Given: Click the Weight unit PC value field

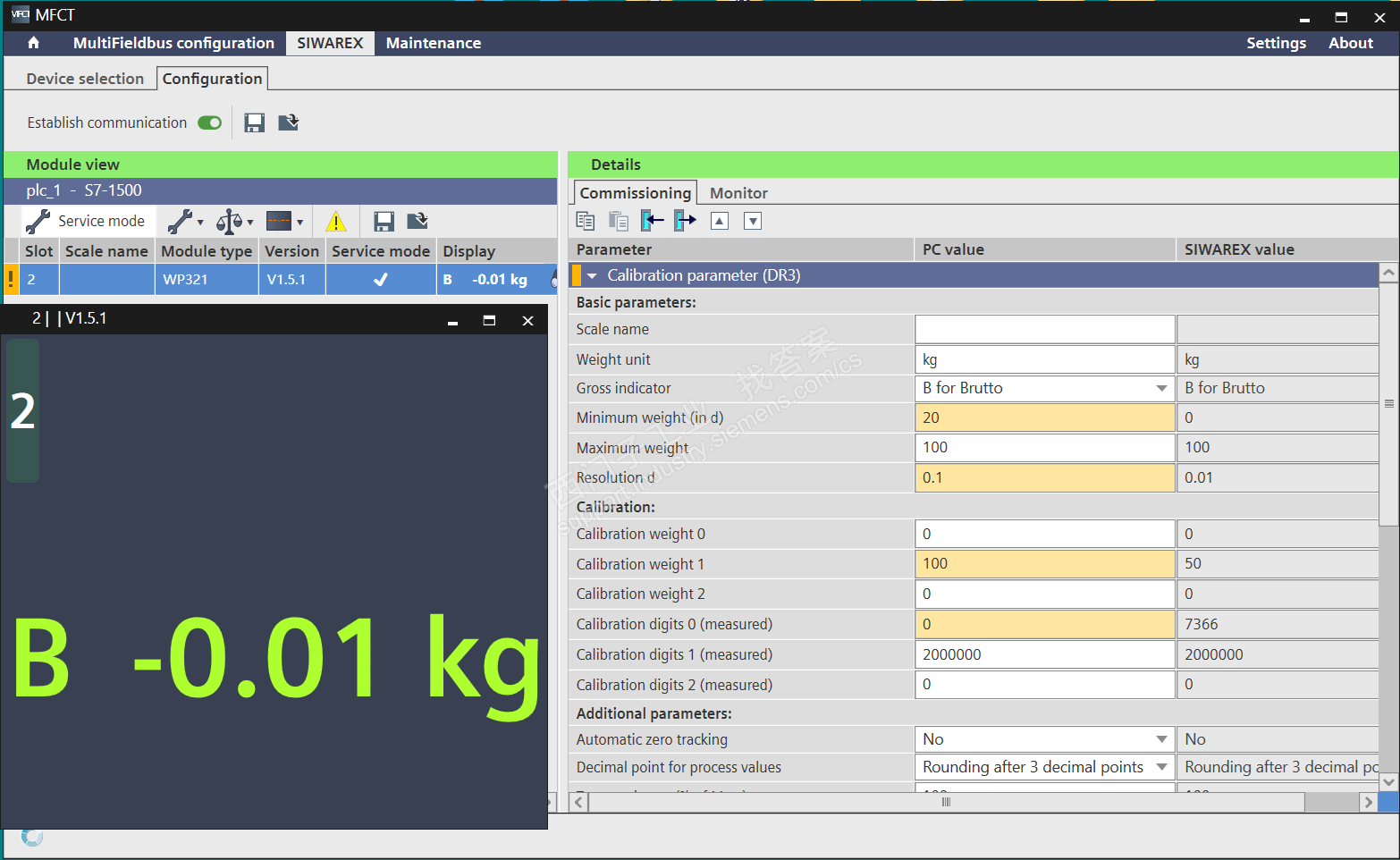Looking at the screenshot, I should pyautogui.click(x=1044, y=359).
